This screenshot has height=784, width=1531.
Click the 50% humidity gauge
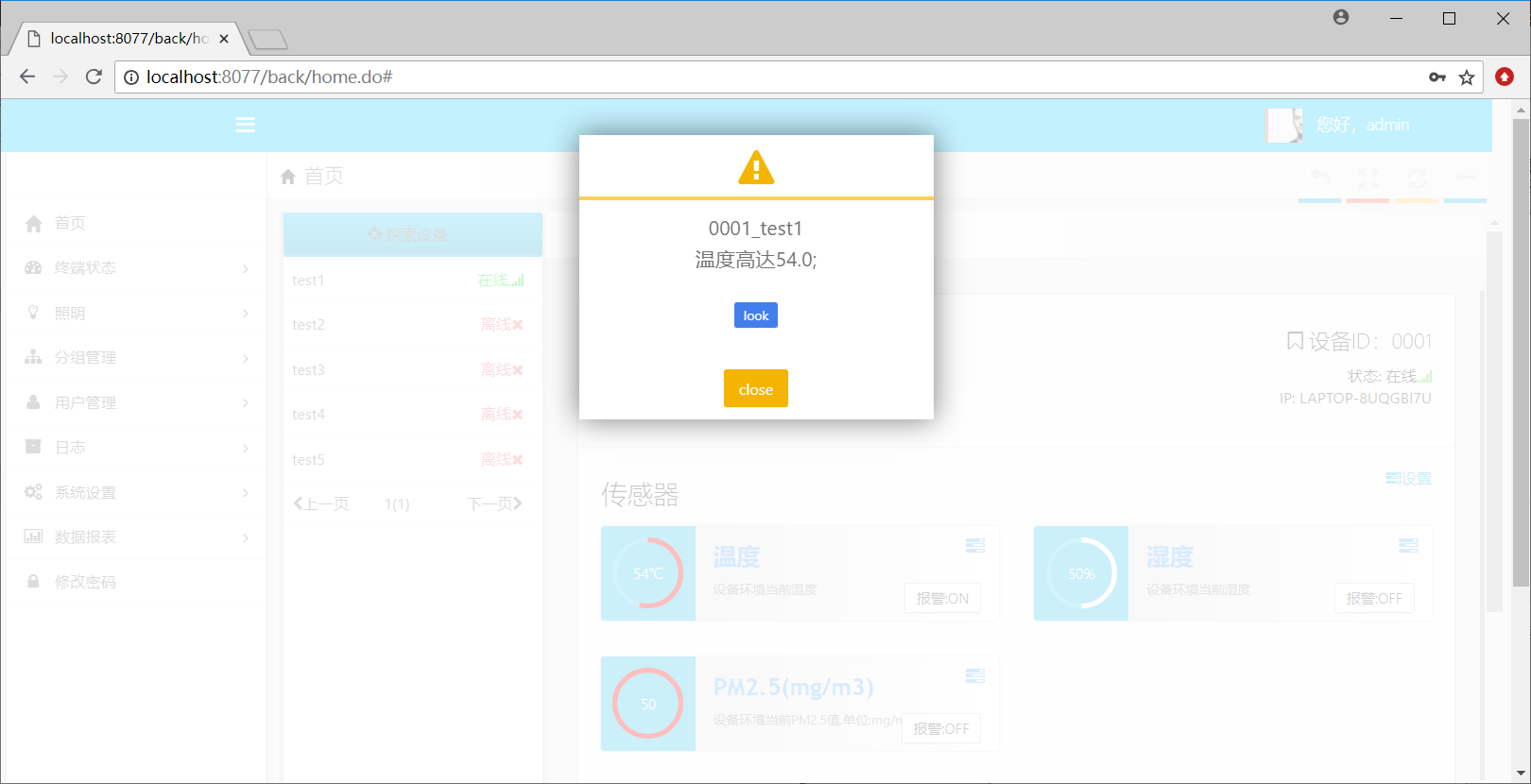click(1081, 573)
